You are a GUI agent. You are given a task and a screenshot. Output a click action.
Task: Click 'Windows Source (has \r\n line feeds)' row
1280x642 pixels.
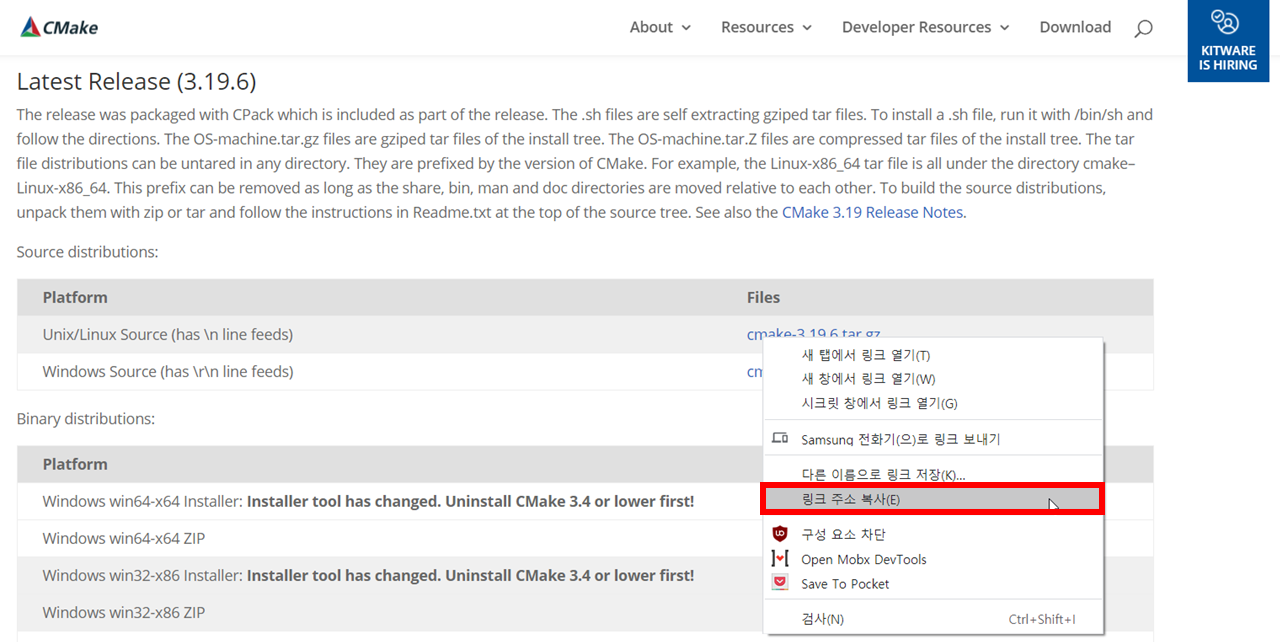(585, 371)
